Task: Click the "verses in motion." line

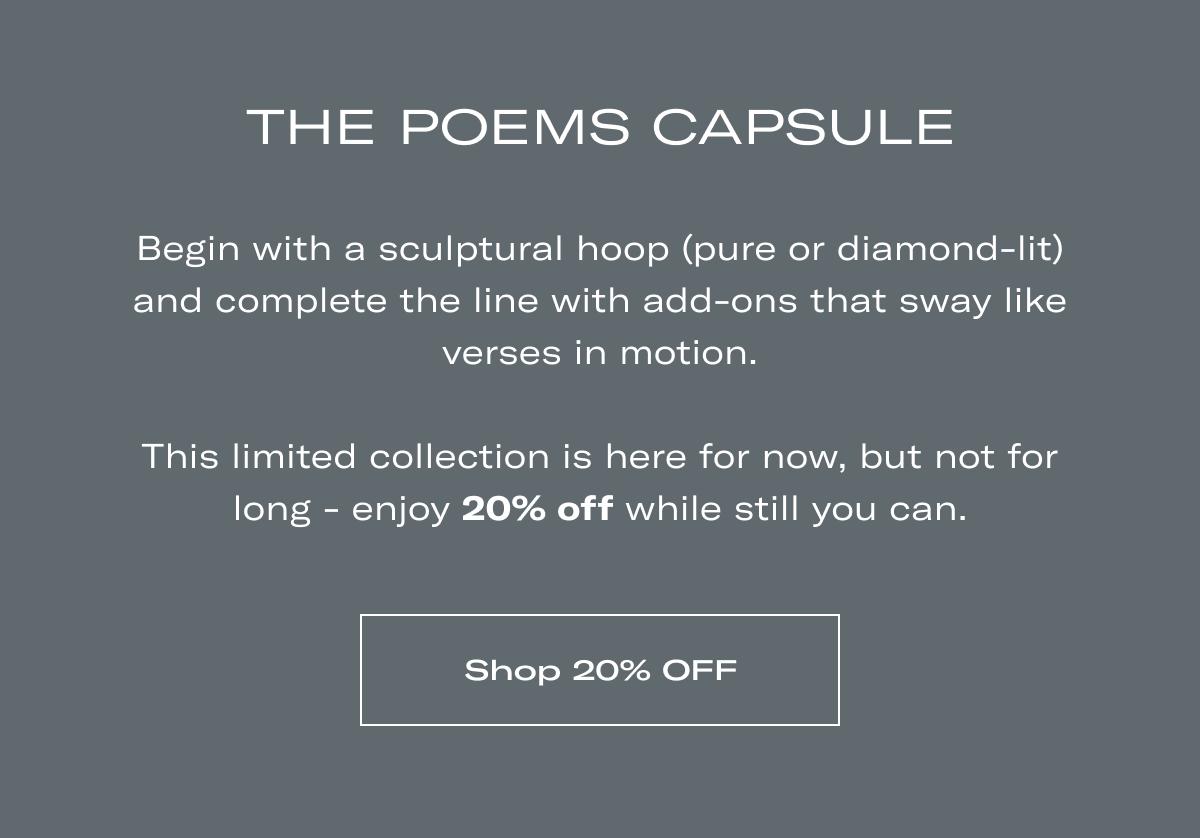Action: [x=600, y=353]
